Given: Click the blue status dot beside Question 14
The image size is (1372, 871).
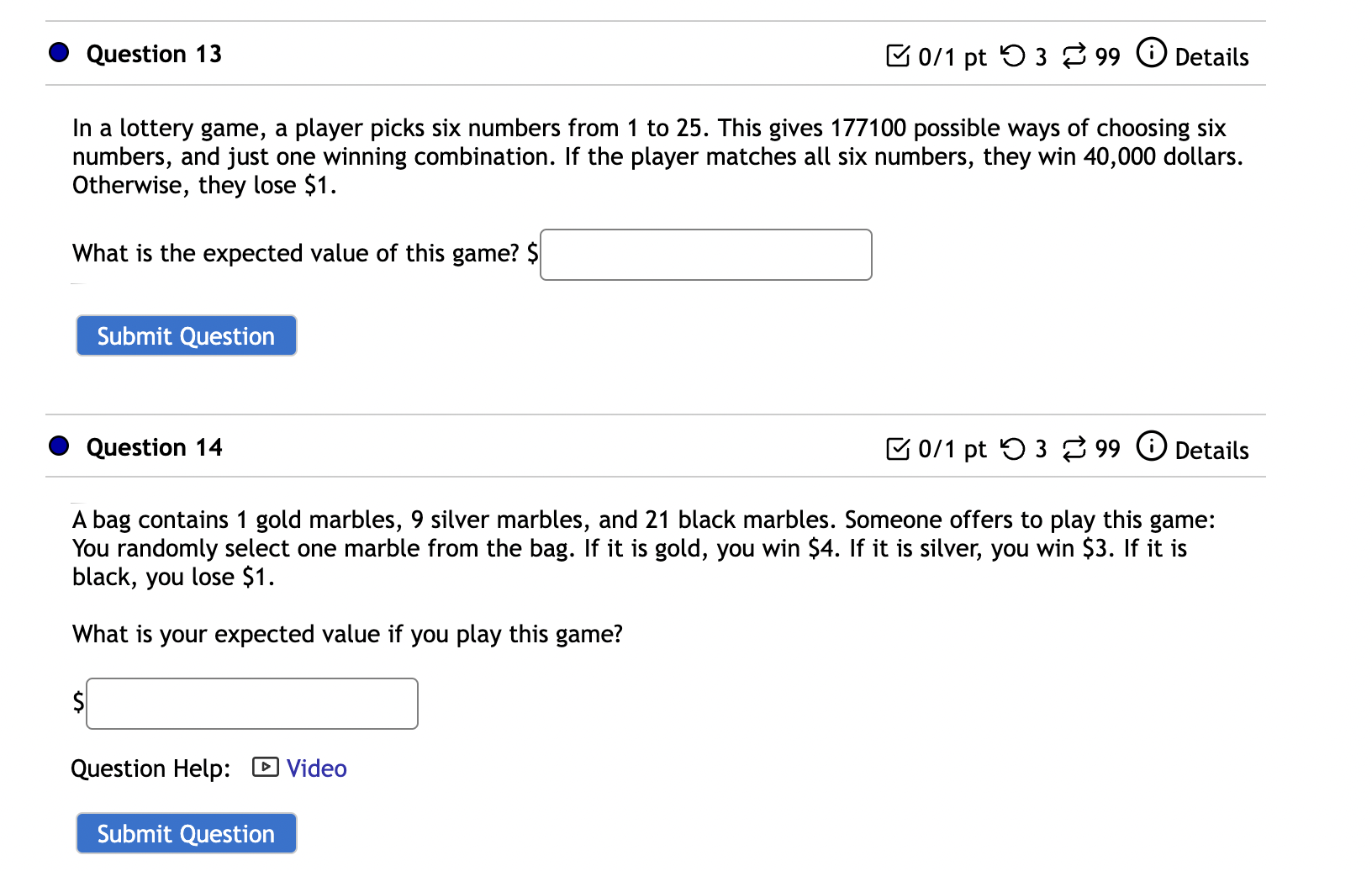Looking at the screenshot, I should 57,446.
